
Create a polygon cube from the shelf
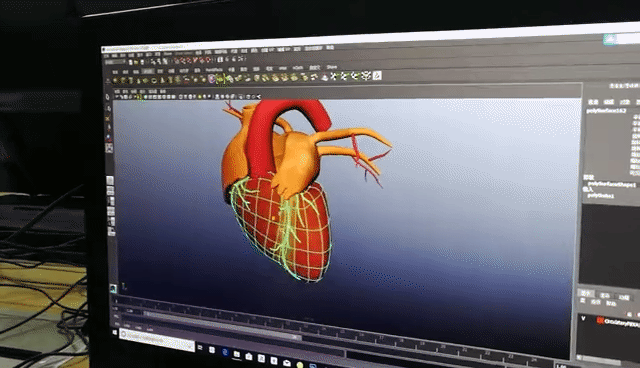(123, 80)
